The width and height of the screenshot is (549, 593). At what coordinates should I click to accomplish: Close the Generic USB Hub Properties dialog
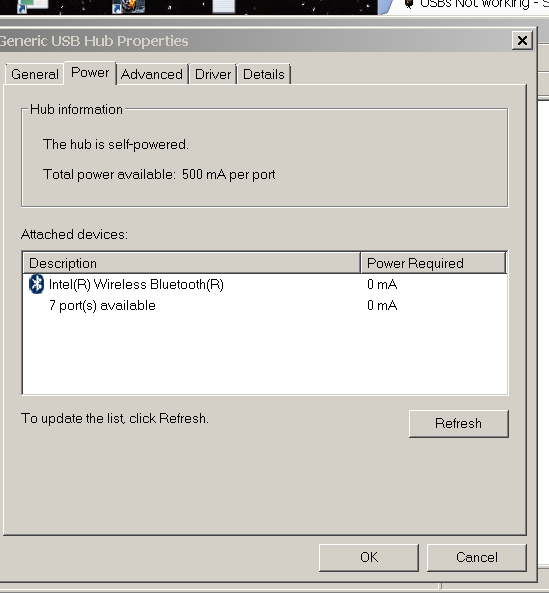tap(522, 40)
